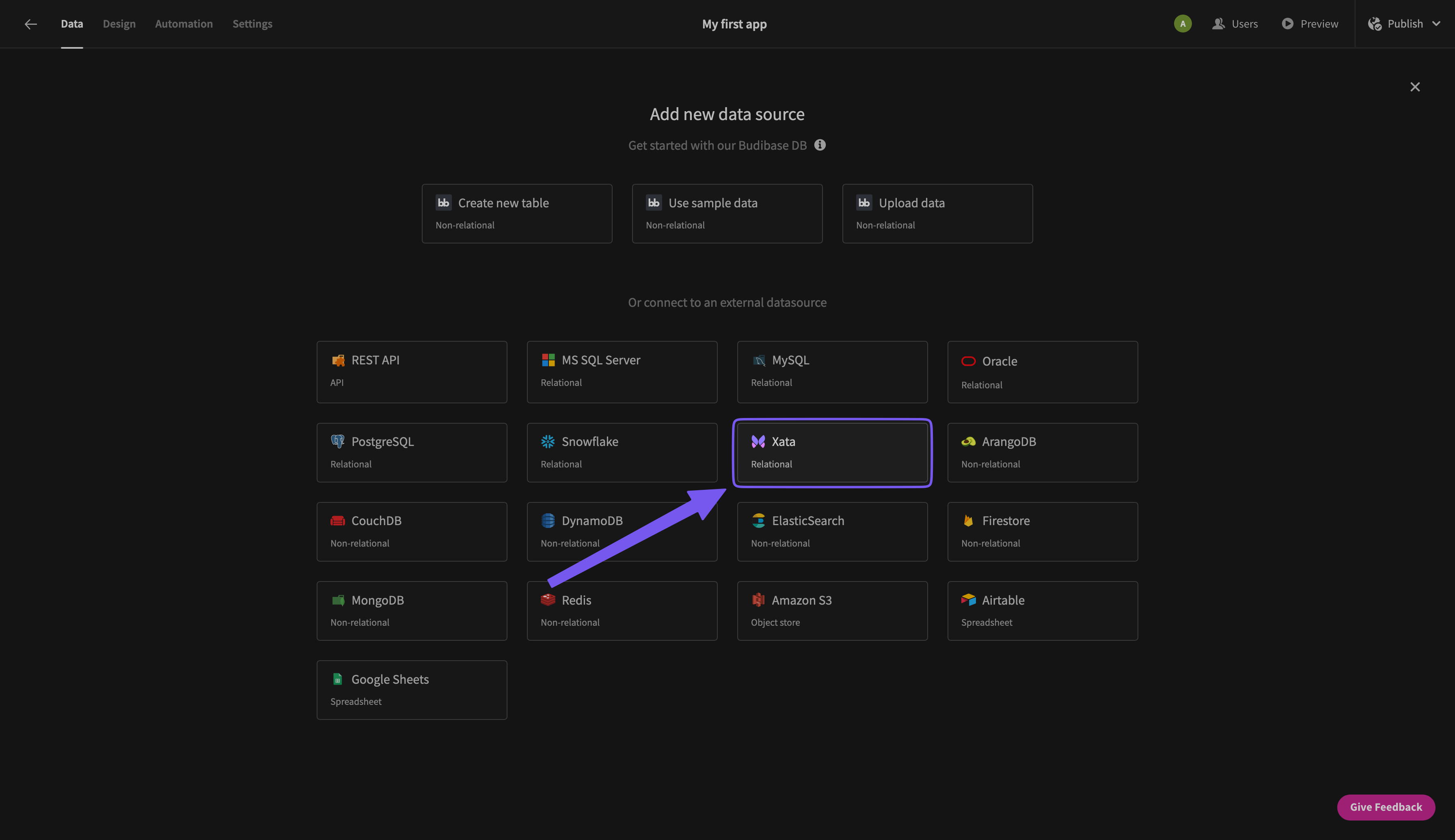
Task: Click the info icon beside Budibase DB
Action: coord(820,145)
